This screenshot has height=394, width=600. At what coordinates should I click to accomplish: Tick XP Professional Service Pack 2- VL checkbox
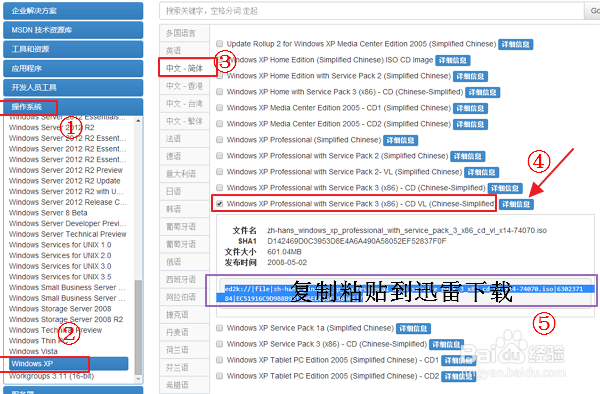click(x=220, y=172)
